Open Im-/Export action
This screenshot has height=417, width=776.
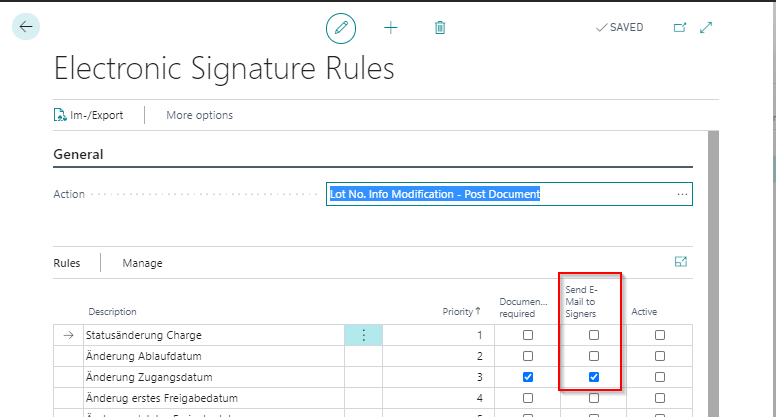pos(89,115)
